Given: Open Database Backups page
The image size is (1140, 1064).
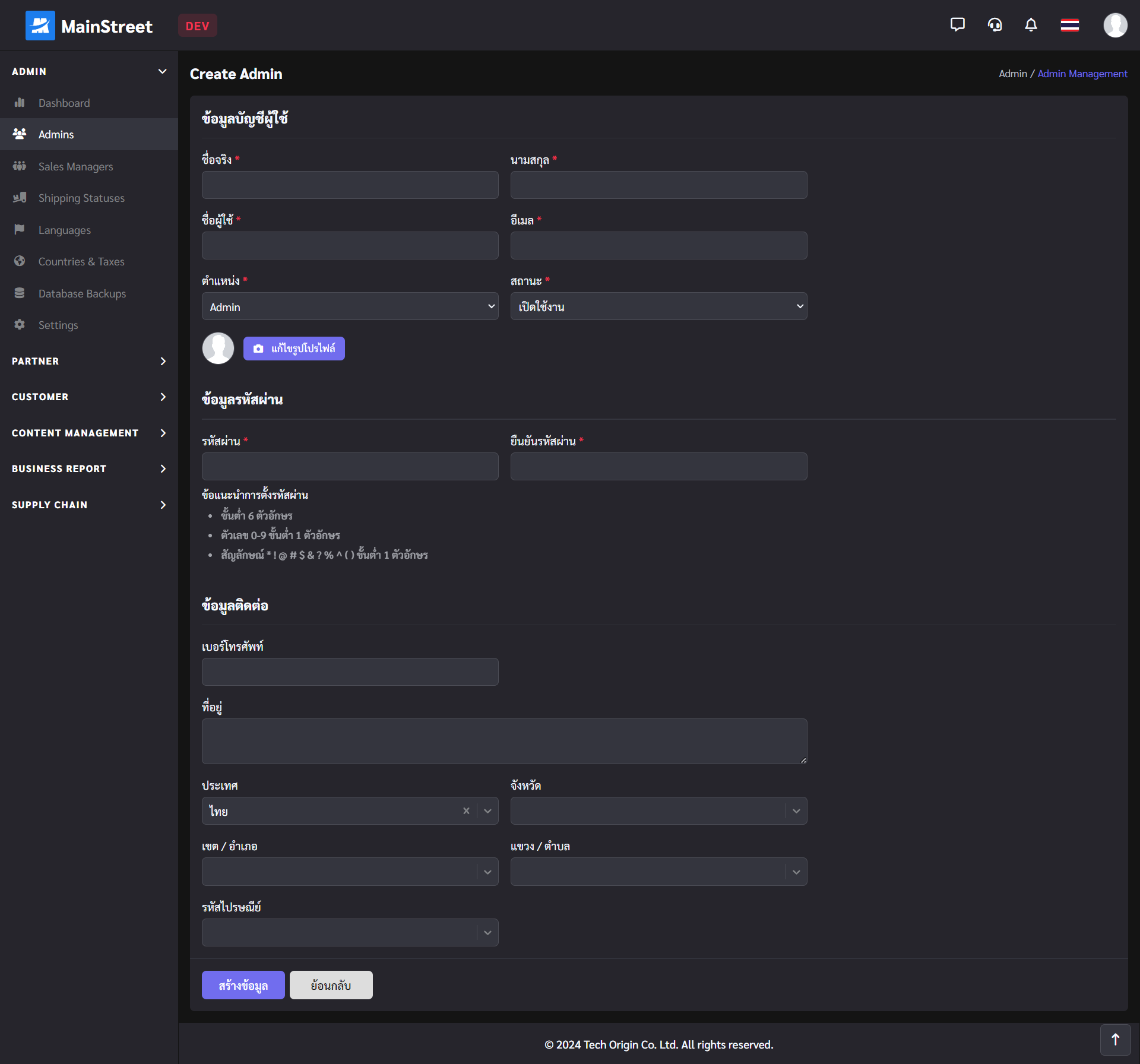Looking at the screenshot, I should point(89,293).
